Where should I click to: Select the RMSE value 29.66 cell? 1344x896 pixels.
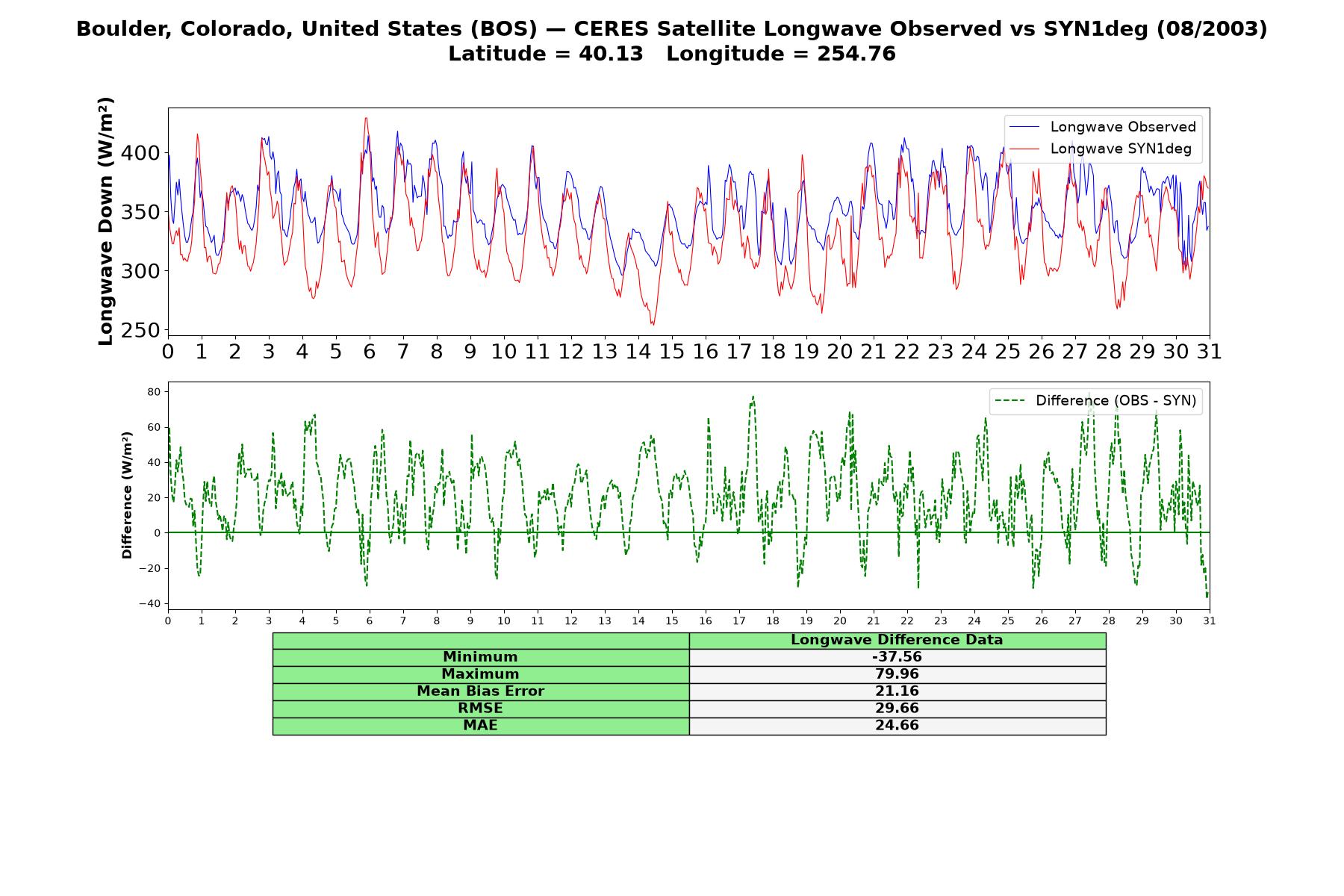897,709
